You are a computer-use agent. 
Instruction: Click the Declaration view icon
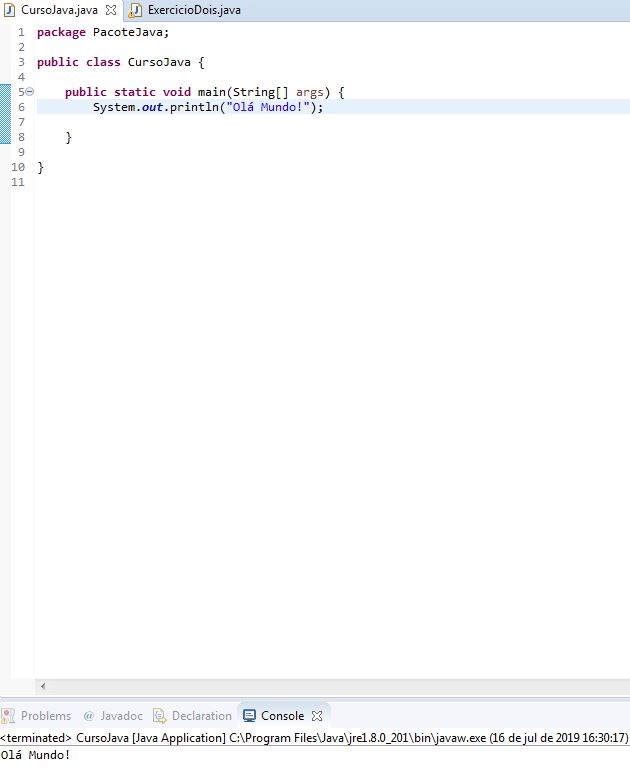(x=159, y=716)
